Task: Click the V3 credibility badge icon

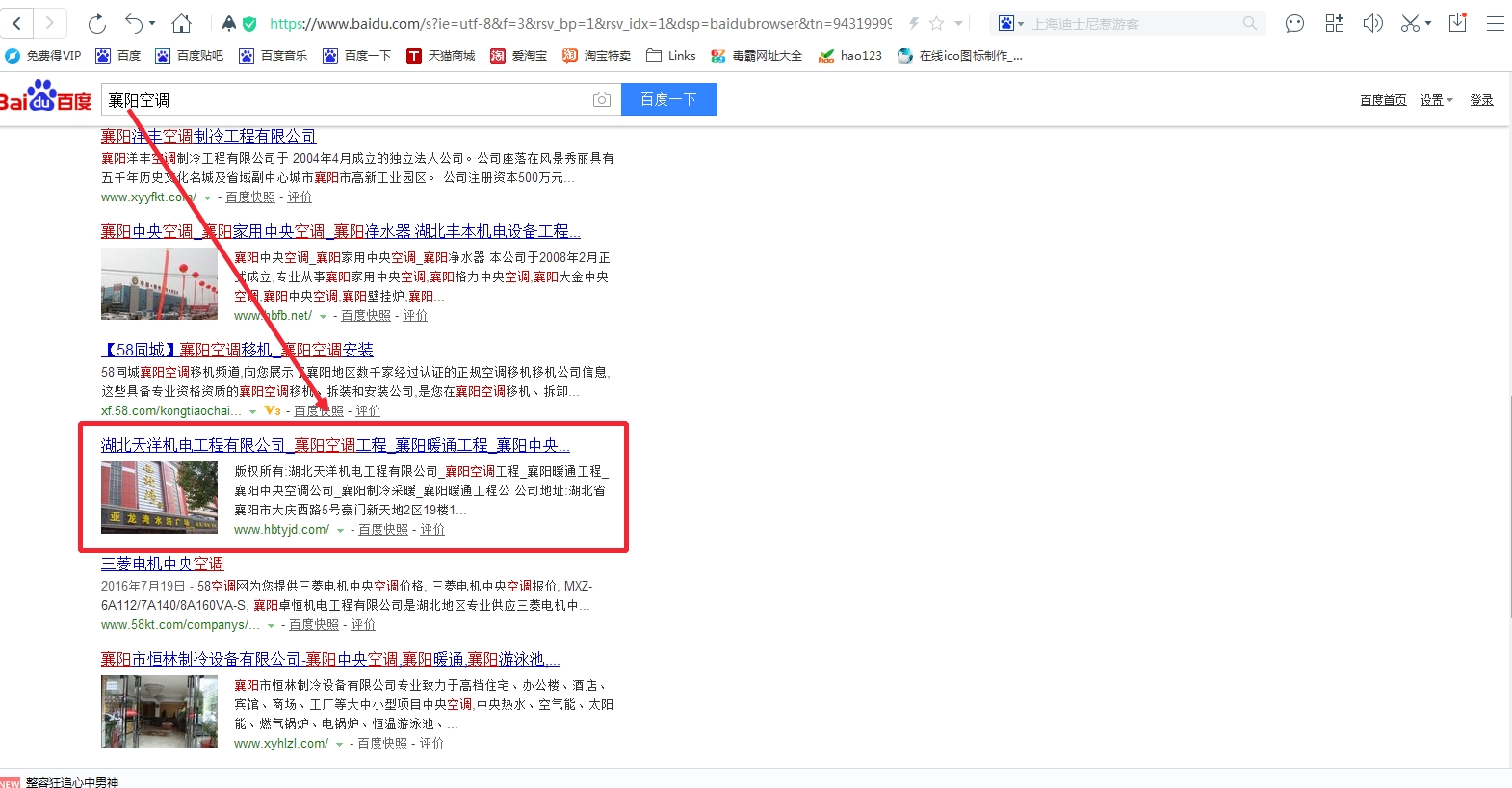Action: (x=273, y=410)
